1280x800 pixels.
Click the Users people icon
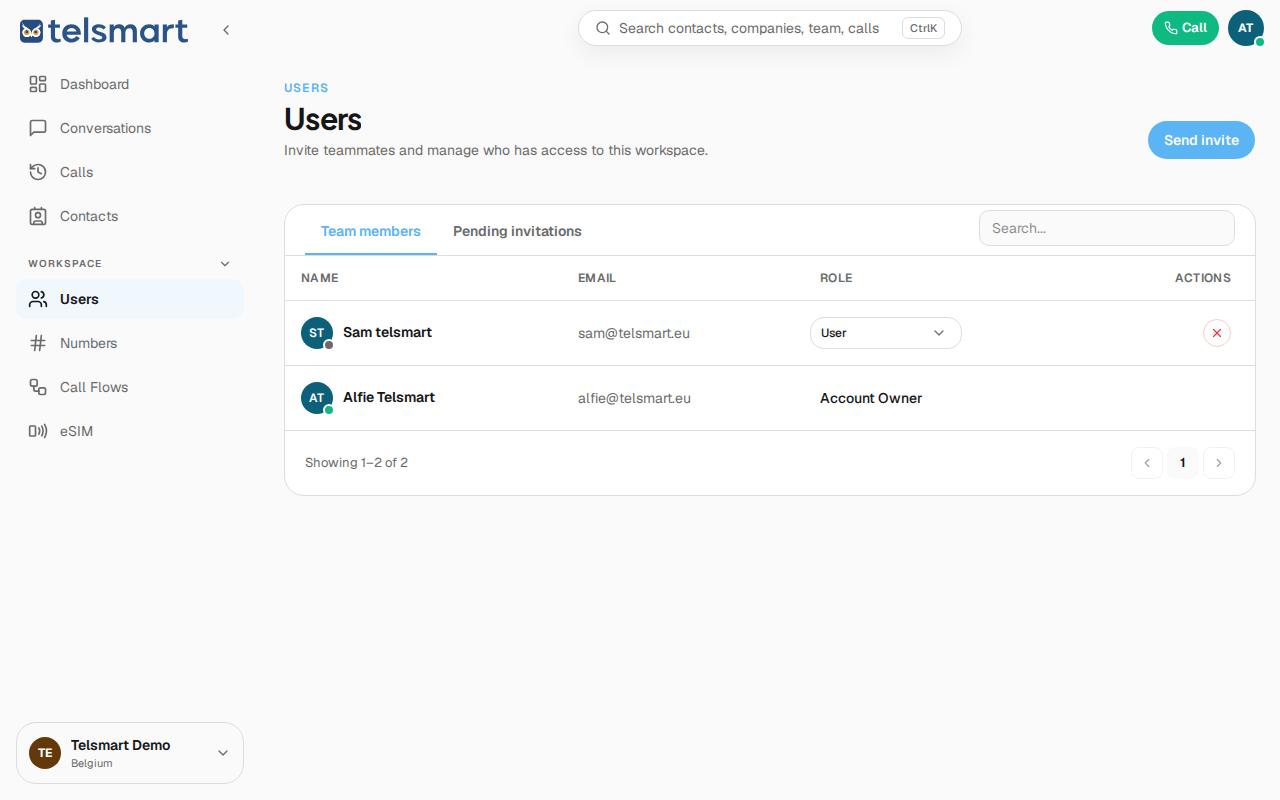coord(38,299)
